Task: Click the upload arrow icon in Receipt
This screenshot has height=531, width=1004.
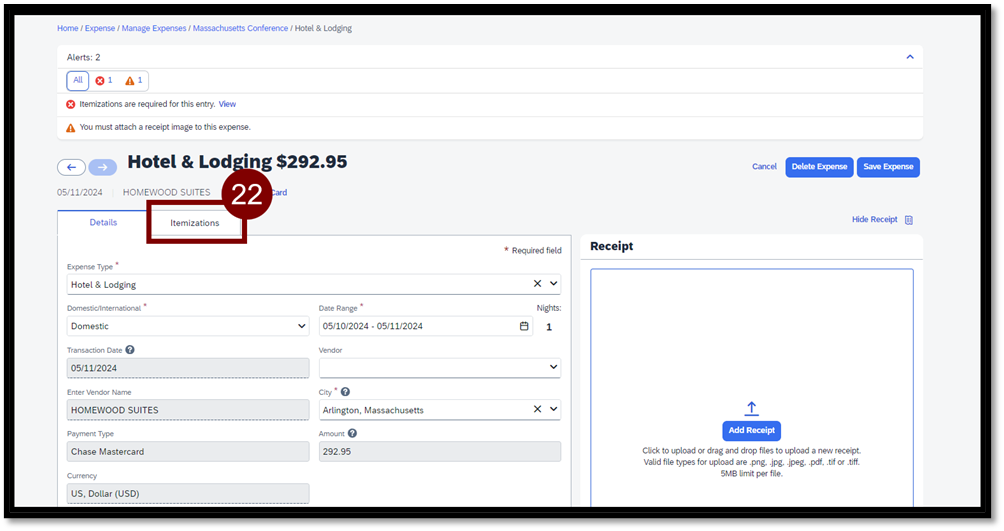Action: tap(751, 408)
